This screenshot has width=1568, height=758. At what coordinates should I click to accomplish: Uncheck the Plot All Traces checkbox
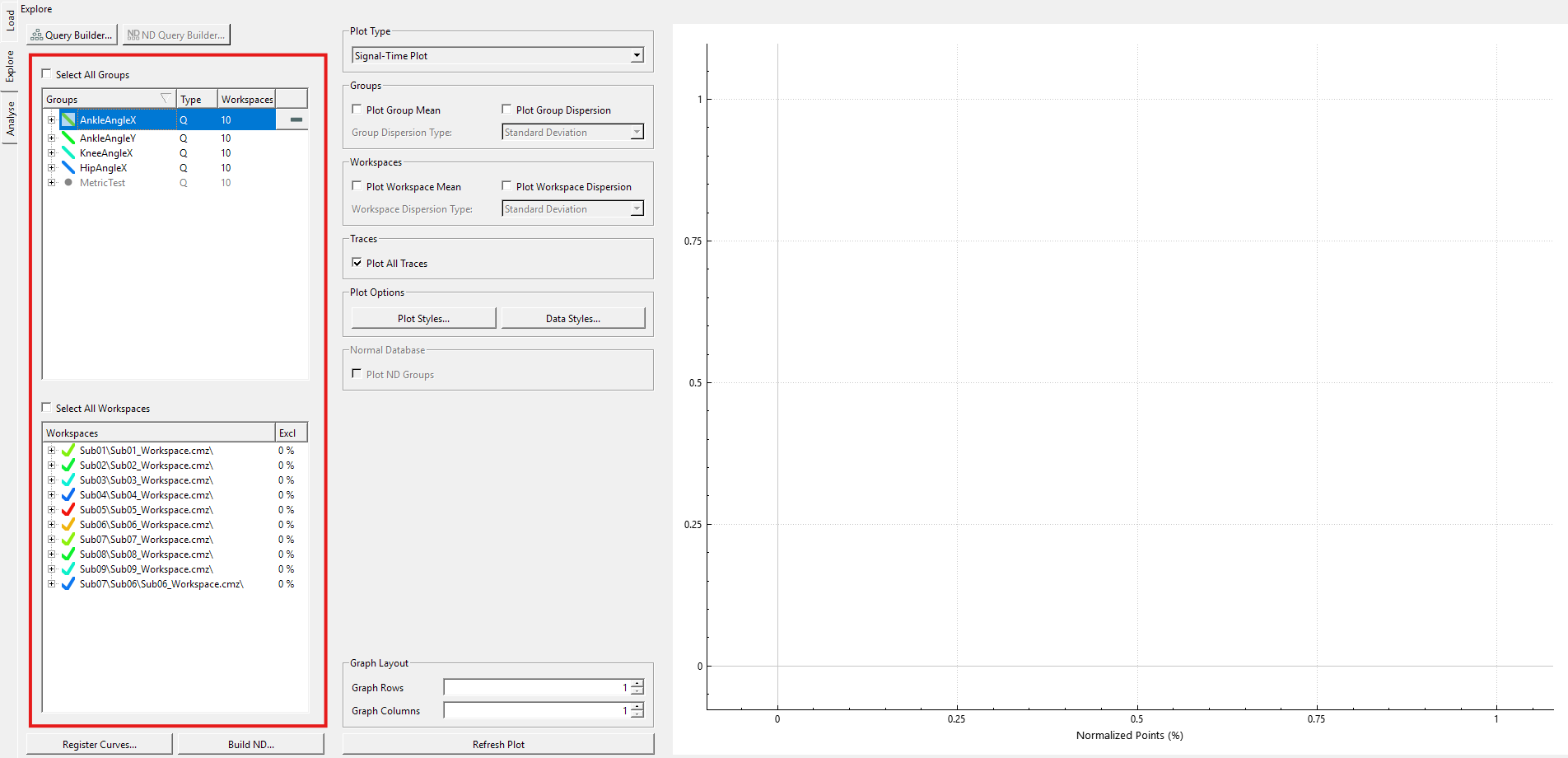tap(357, 263)
